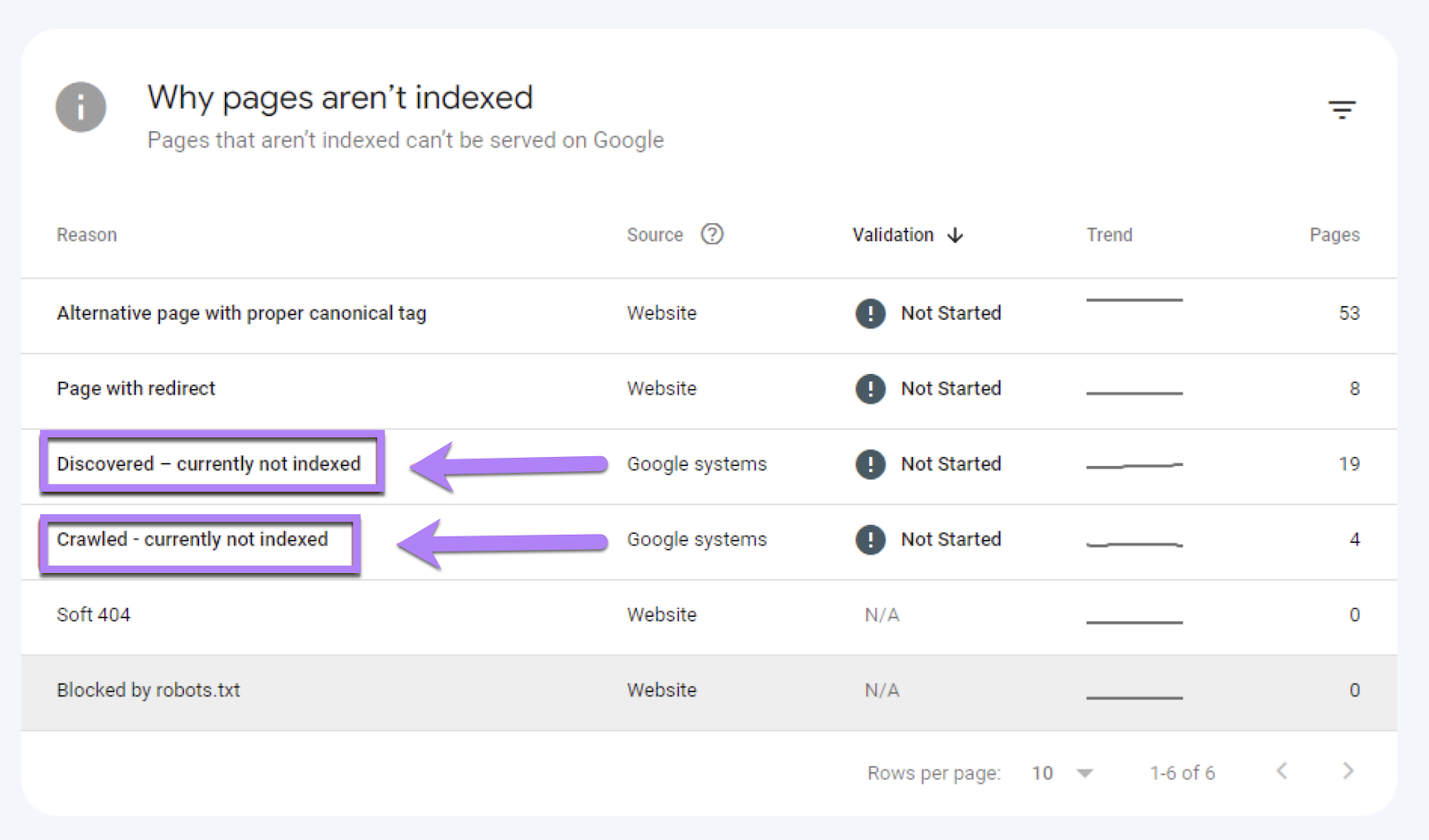This screenshot has height=840, width=1429.
Task: Click the Validation sort arrow
Action: click(955, 235)
